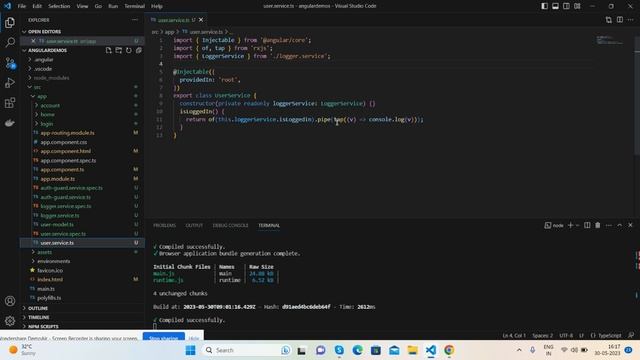This screenshot has width=640, height=360.
Task: Click New File icon in ANGULARDEMOS header
Action: tap(109, 50)
